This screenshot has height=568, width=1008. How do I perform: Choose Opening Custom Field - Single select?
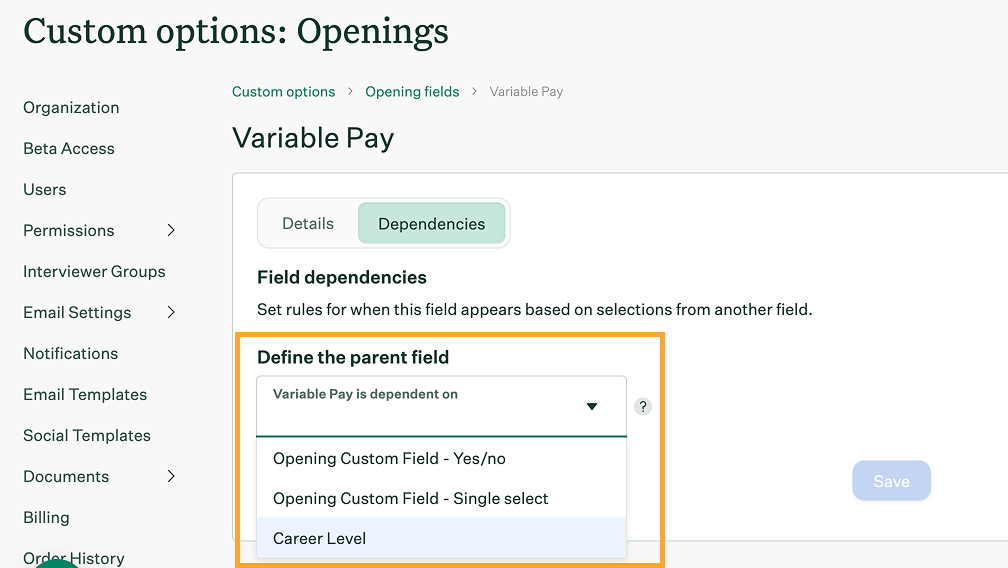pyautogui.click(x=410, y=498)
